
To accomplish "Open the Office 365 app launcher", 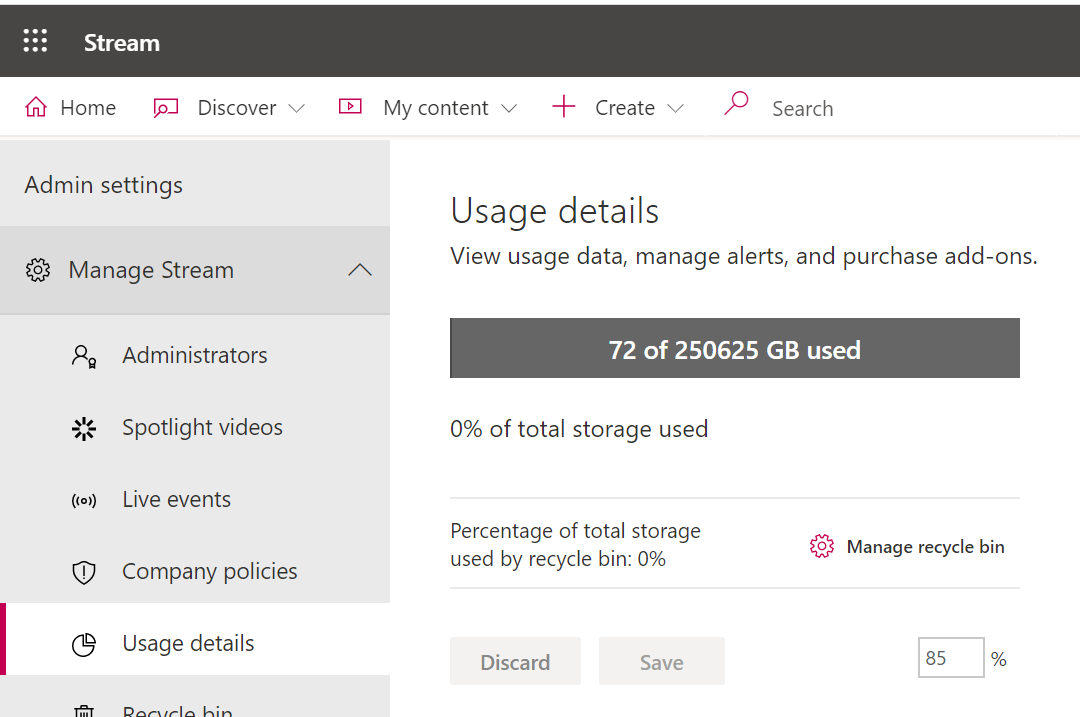I will 35,41.
